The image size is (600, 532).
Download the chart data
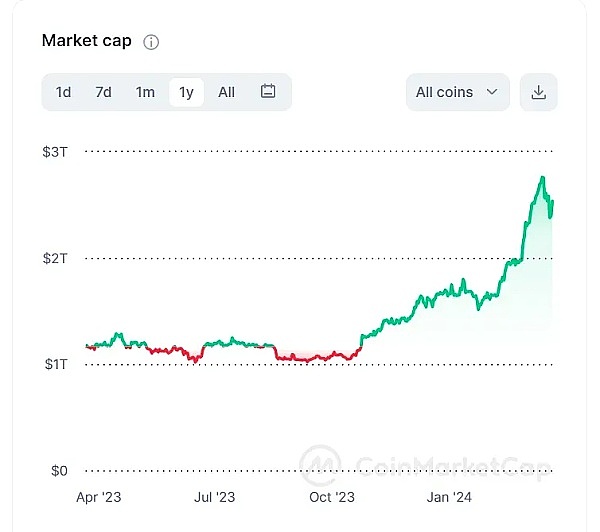tap(539, 92)
